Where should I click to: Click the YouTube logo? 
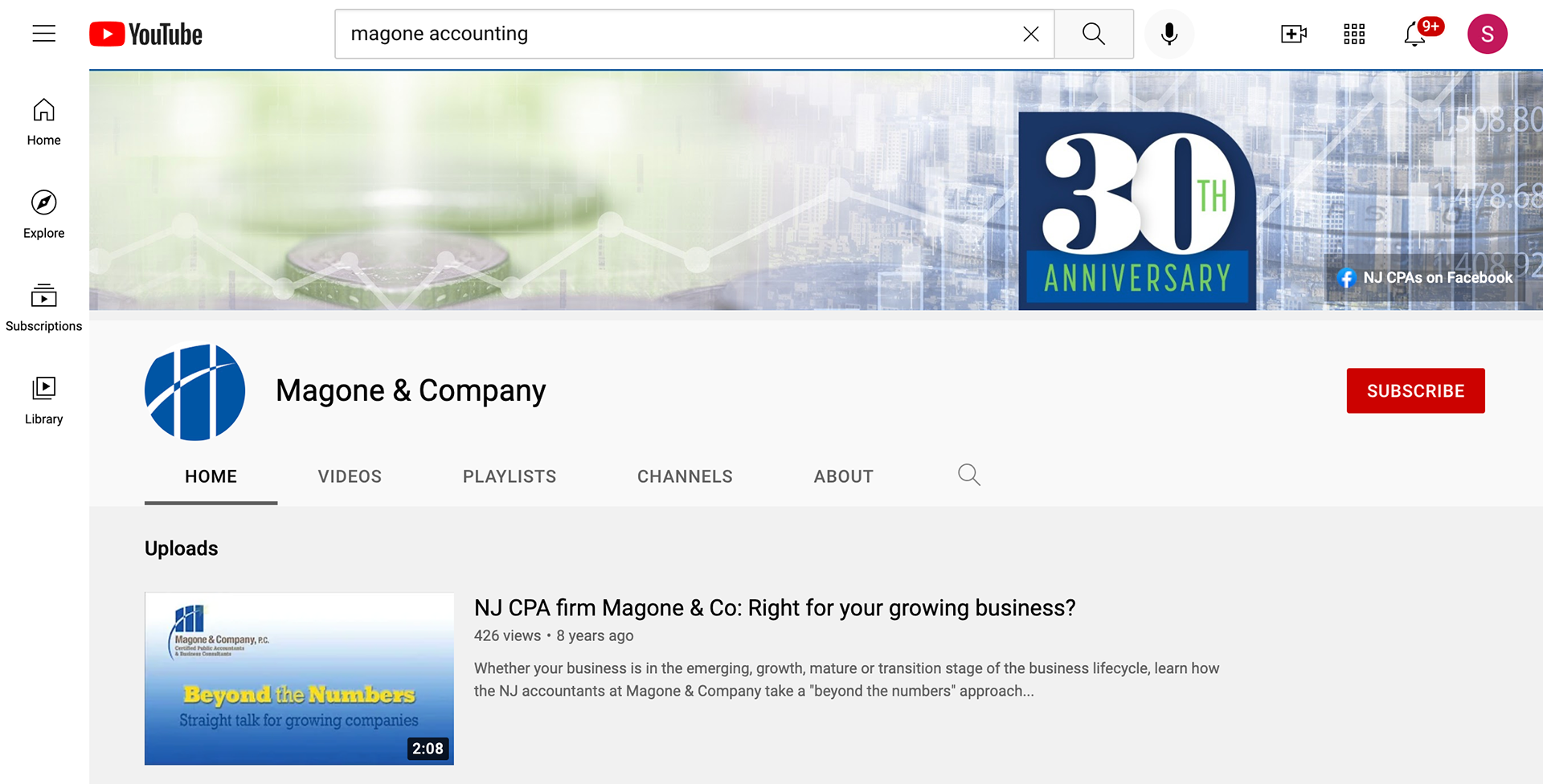coord(145,34)
